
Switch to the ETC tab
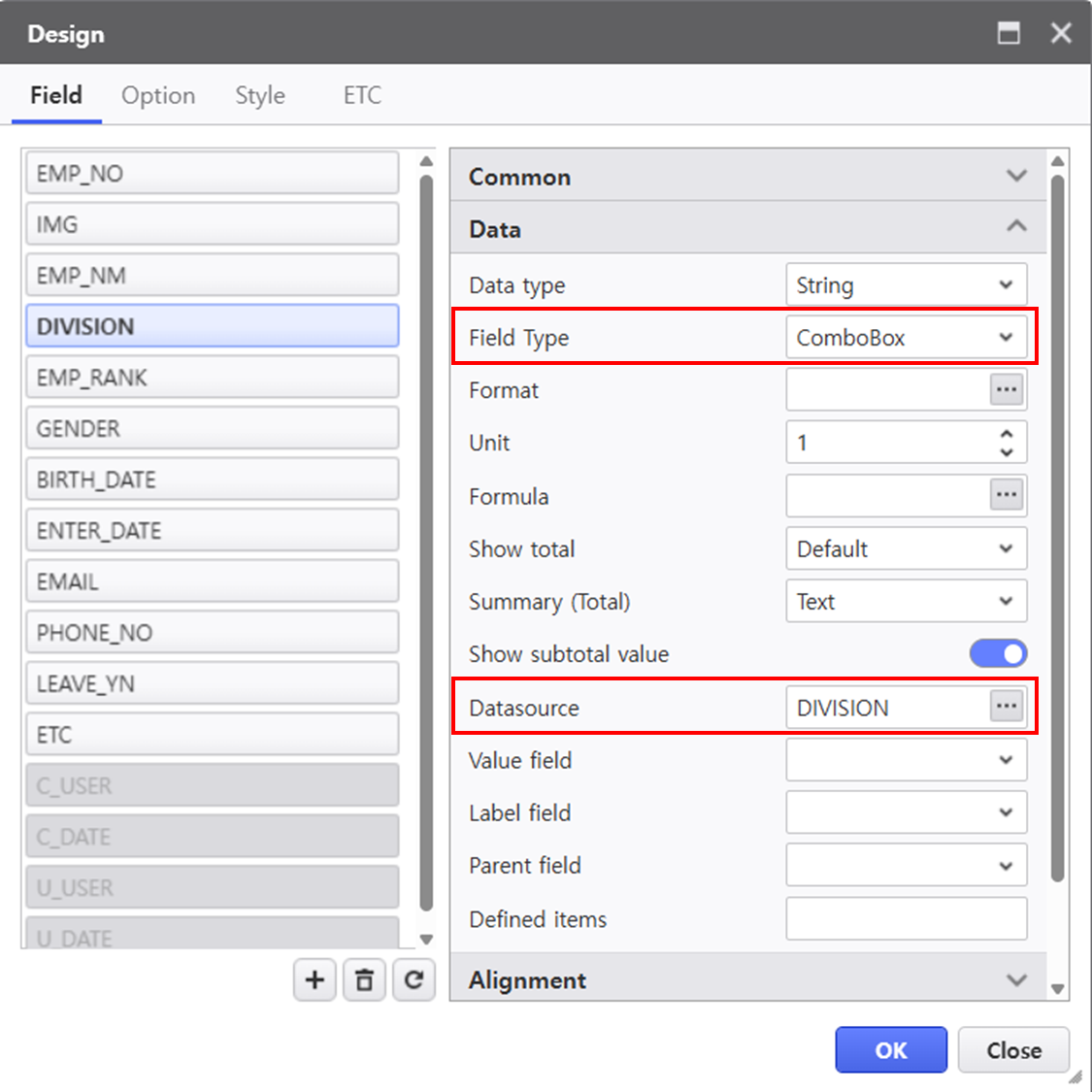[x=362, y=95]
